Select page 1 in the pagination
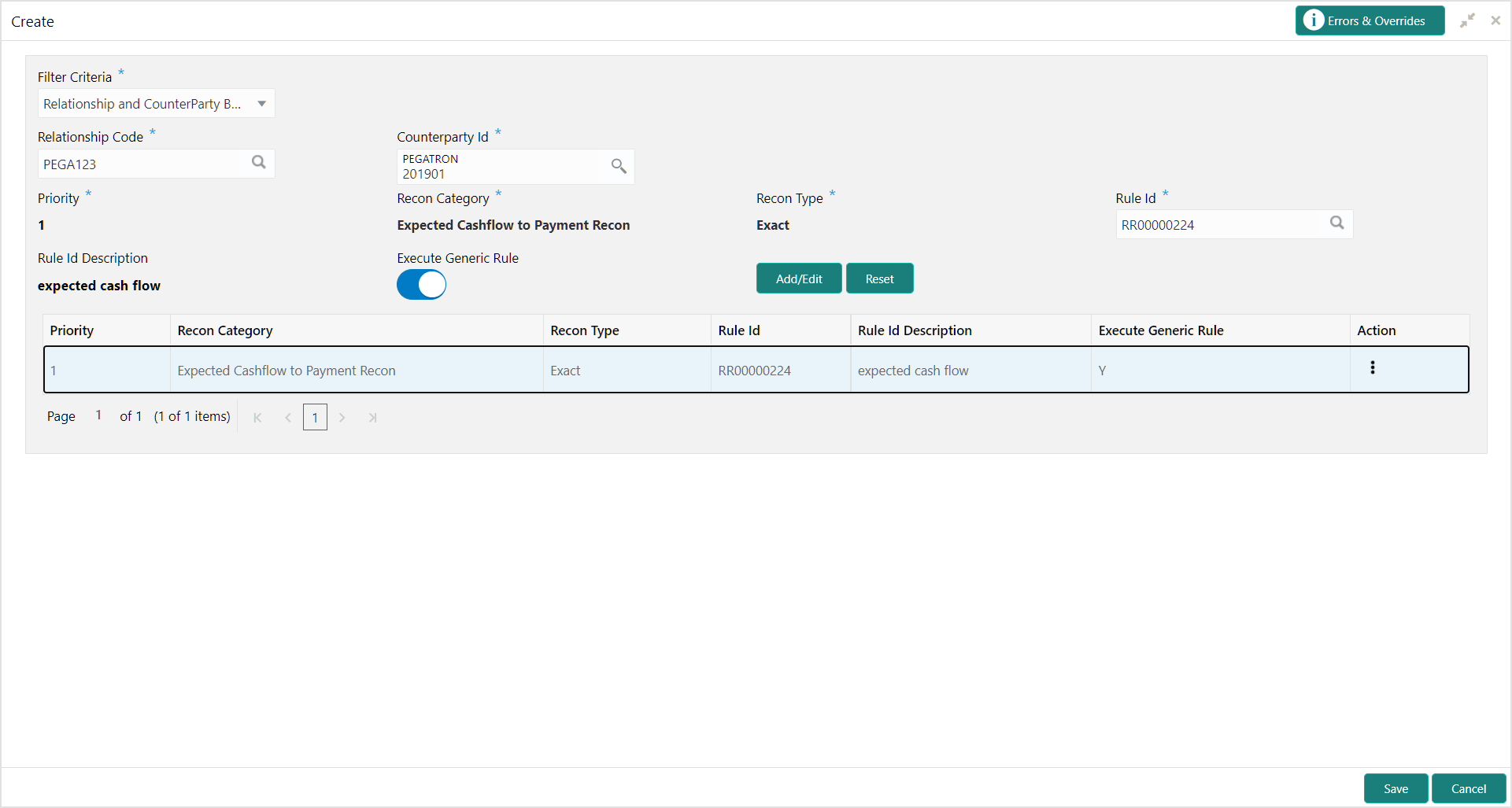 click(x=315, y=418)
